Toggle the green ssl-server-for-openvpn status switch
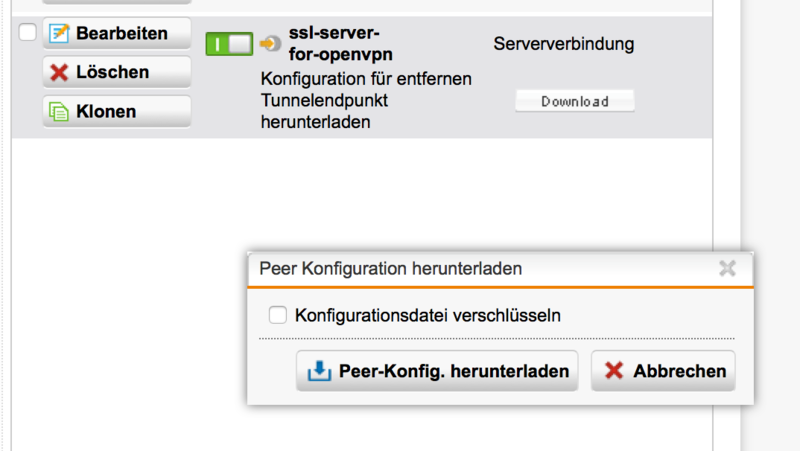Screen dimensions: 800x451 (229, 44)
